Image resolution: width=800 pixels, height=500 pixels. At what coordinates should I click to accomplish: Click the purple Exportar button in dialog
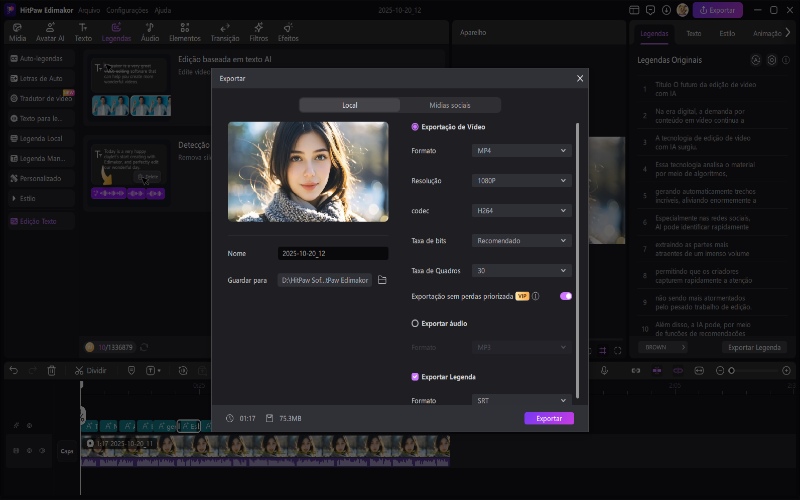(x=549, y=418)
